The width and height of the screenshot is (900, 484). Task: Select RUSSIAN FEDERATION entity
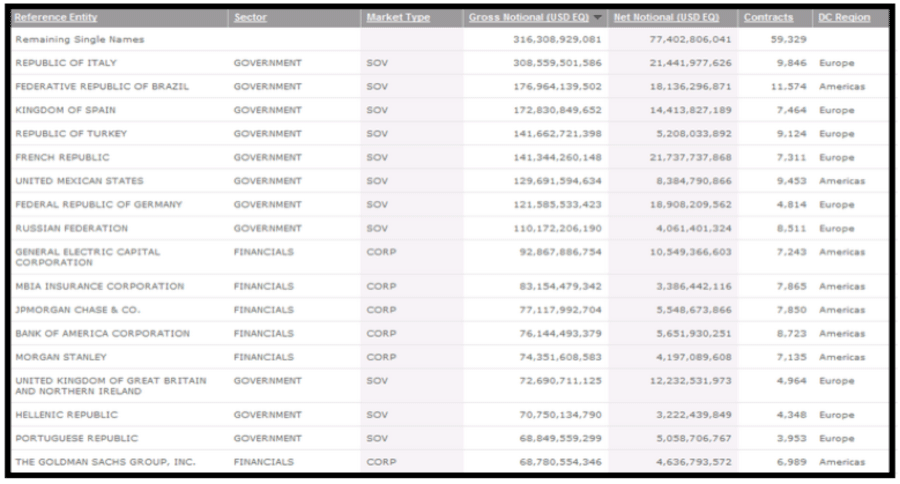[x=72, y=229]
